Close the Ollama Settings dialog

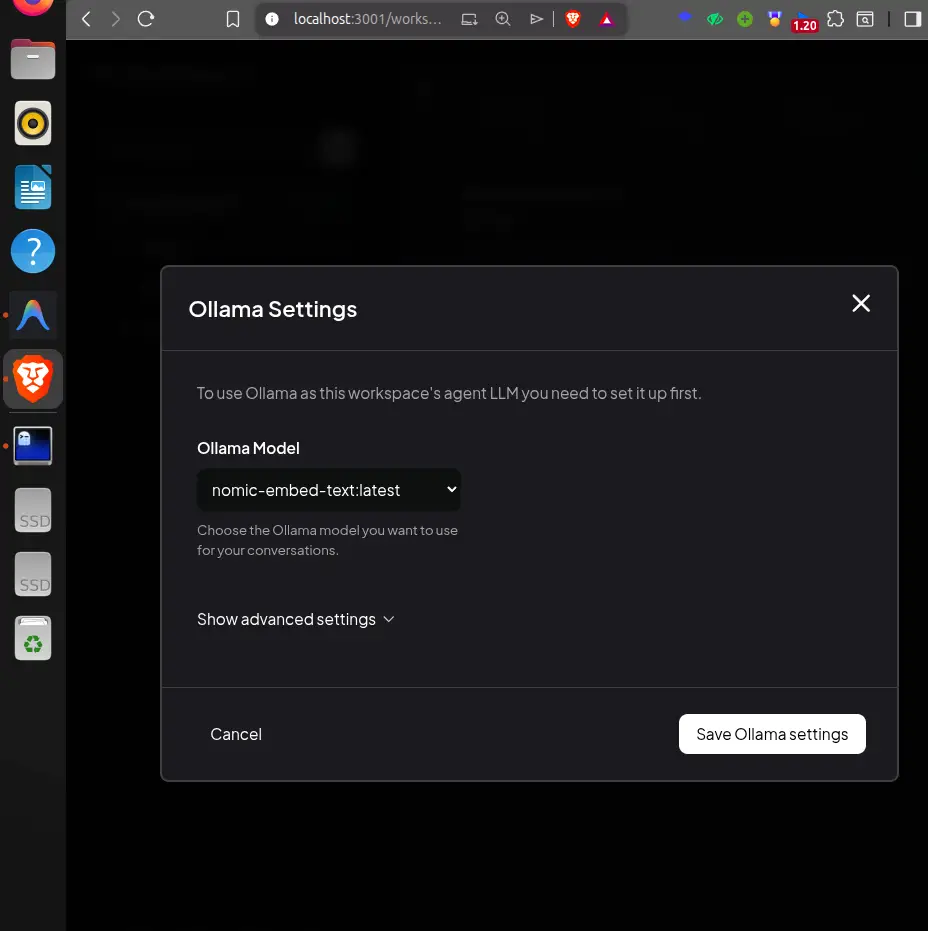coord(861,303)
